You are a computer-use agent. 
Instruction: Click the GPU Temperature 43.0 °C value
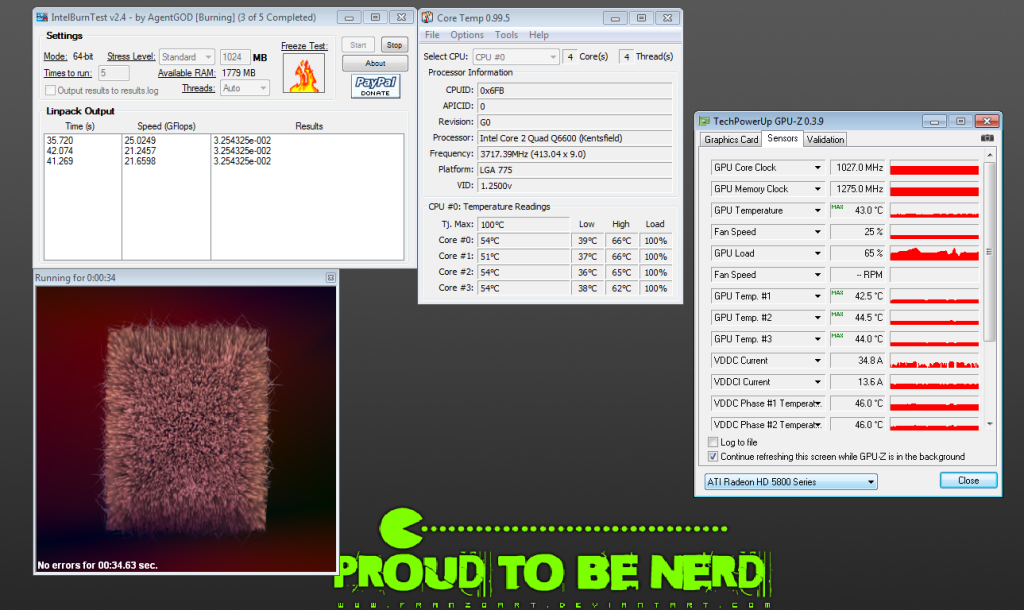[857, 210]
